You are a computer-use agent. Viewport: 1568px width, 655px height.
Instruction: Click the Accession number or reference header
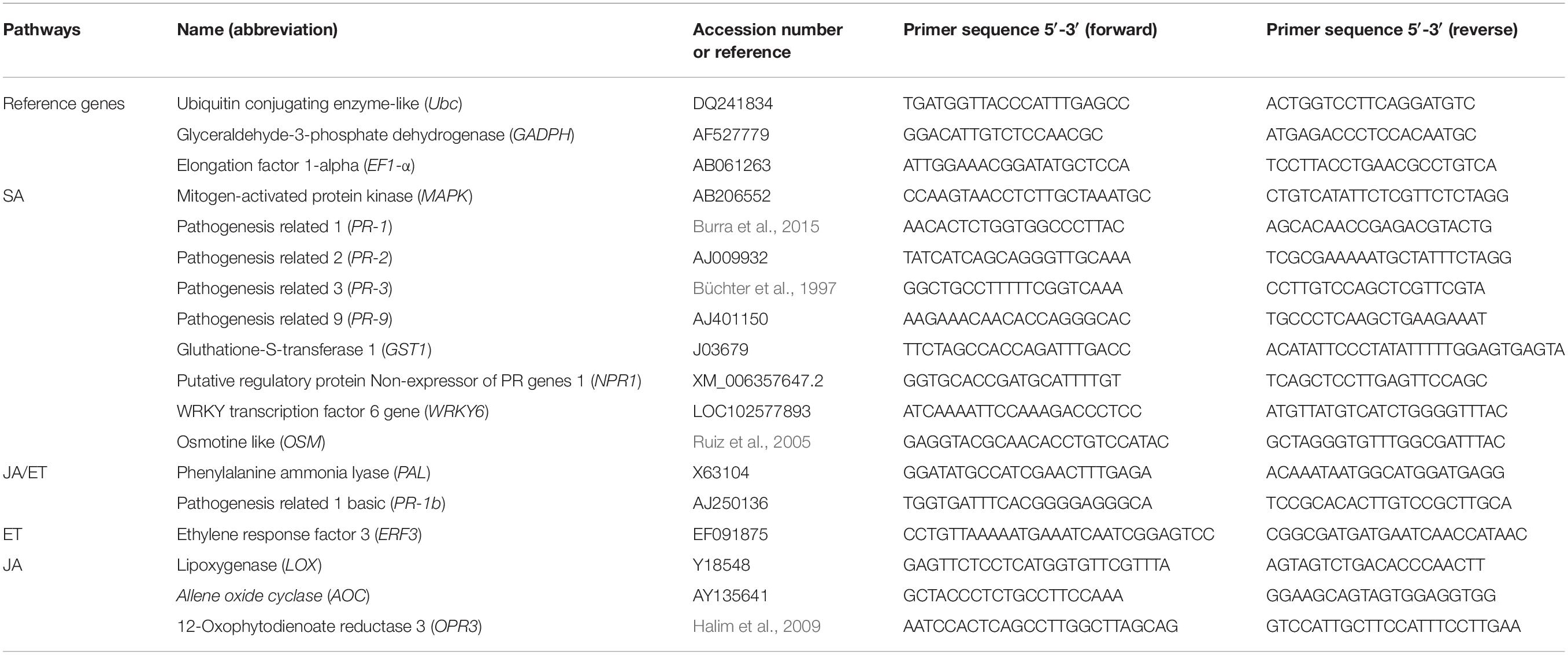(767, 41)
